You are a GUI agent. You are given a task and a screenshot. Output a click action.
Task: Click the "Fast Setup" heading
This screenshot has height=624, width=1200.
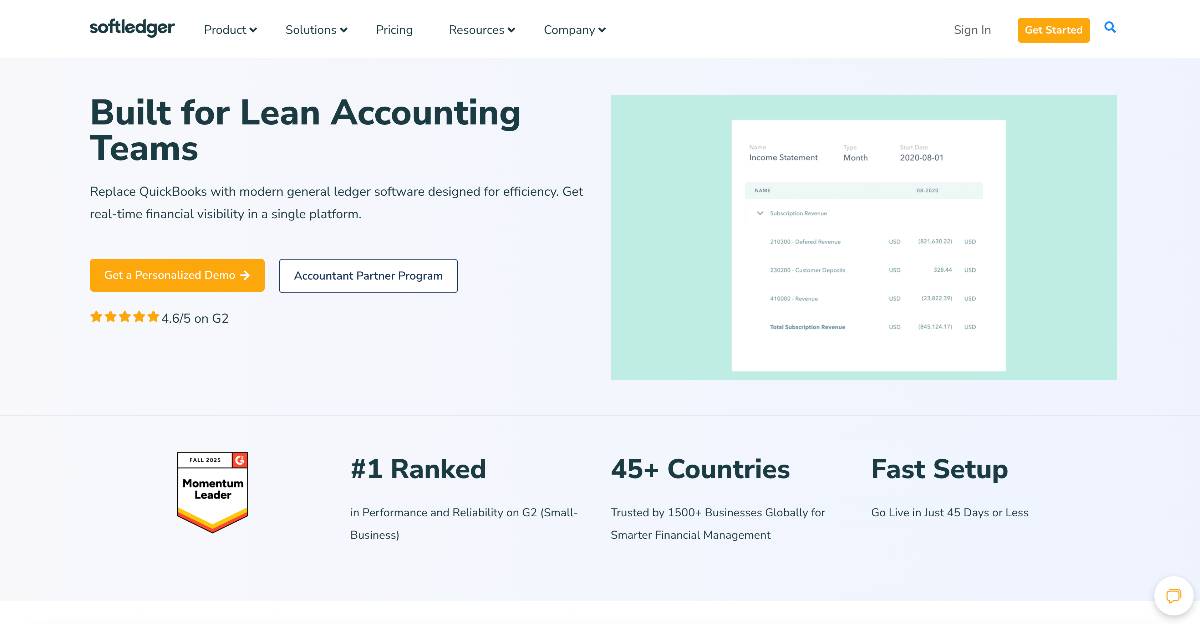[939, 469]
